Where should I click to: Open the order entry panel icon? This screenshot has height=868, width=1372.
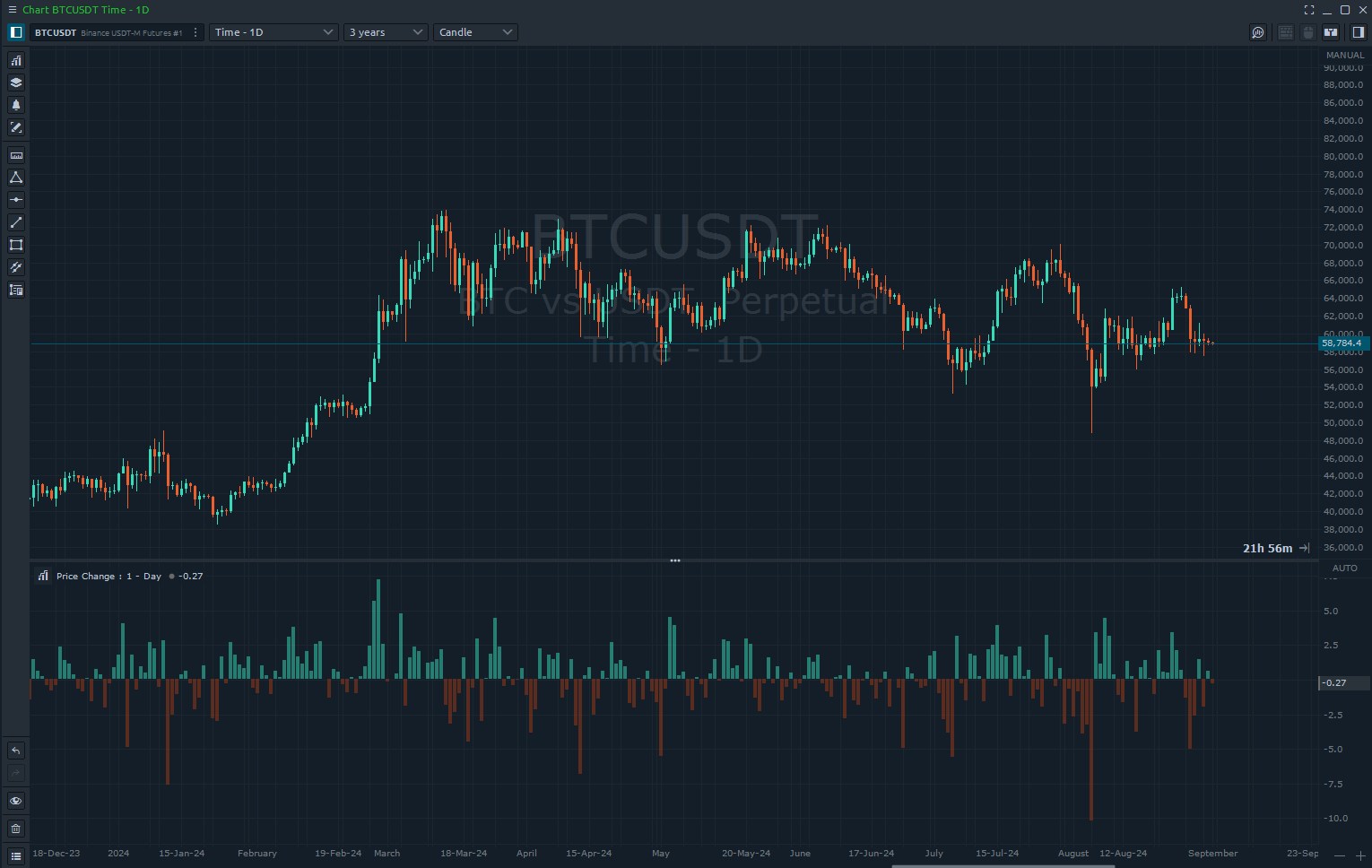[1332, 32]
